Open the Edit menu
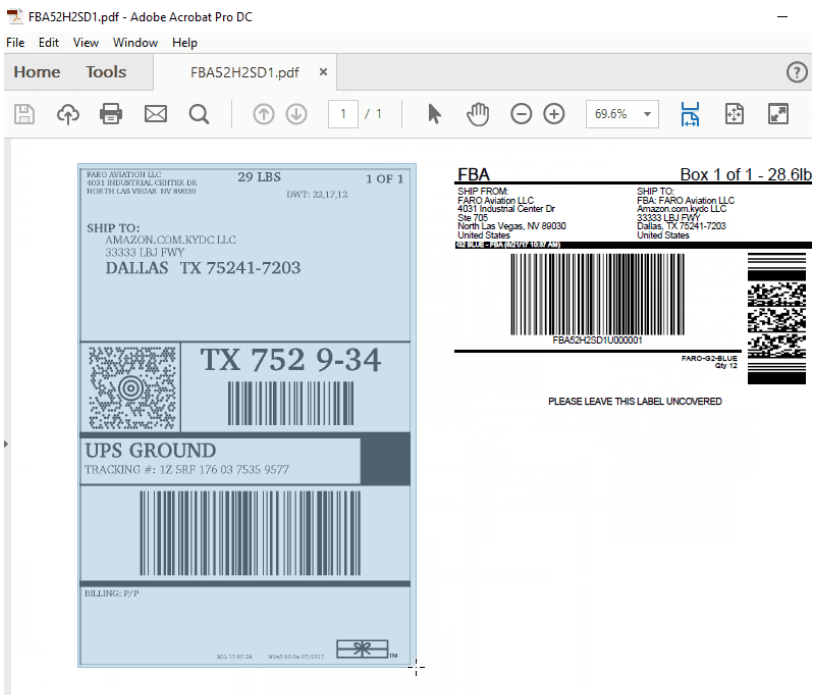 click(x=48, y=43)
